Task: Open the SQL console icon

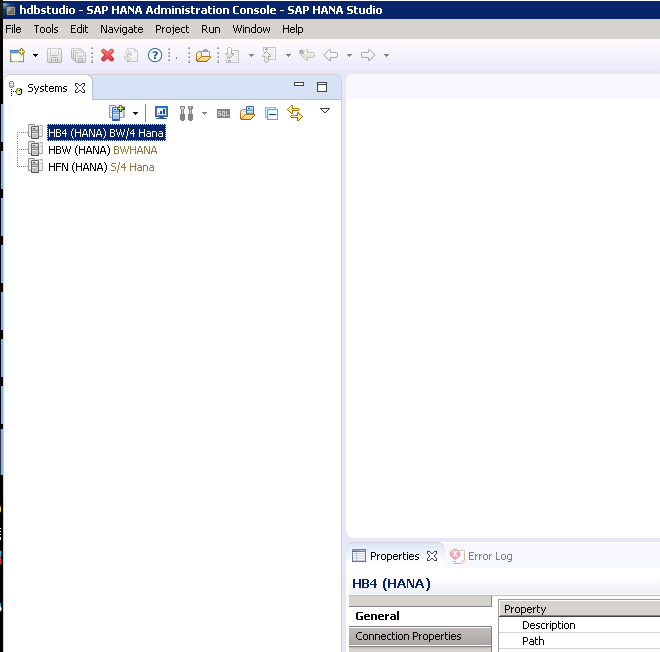Action: coord(223,114)
